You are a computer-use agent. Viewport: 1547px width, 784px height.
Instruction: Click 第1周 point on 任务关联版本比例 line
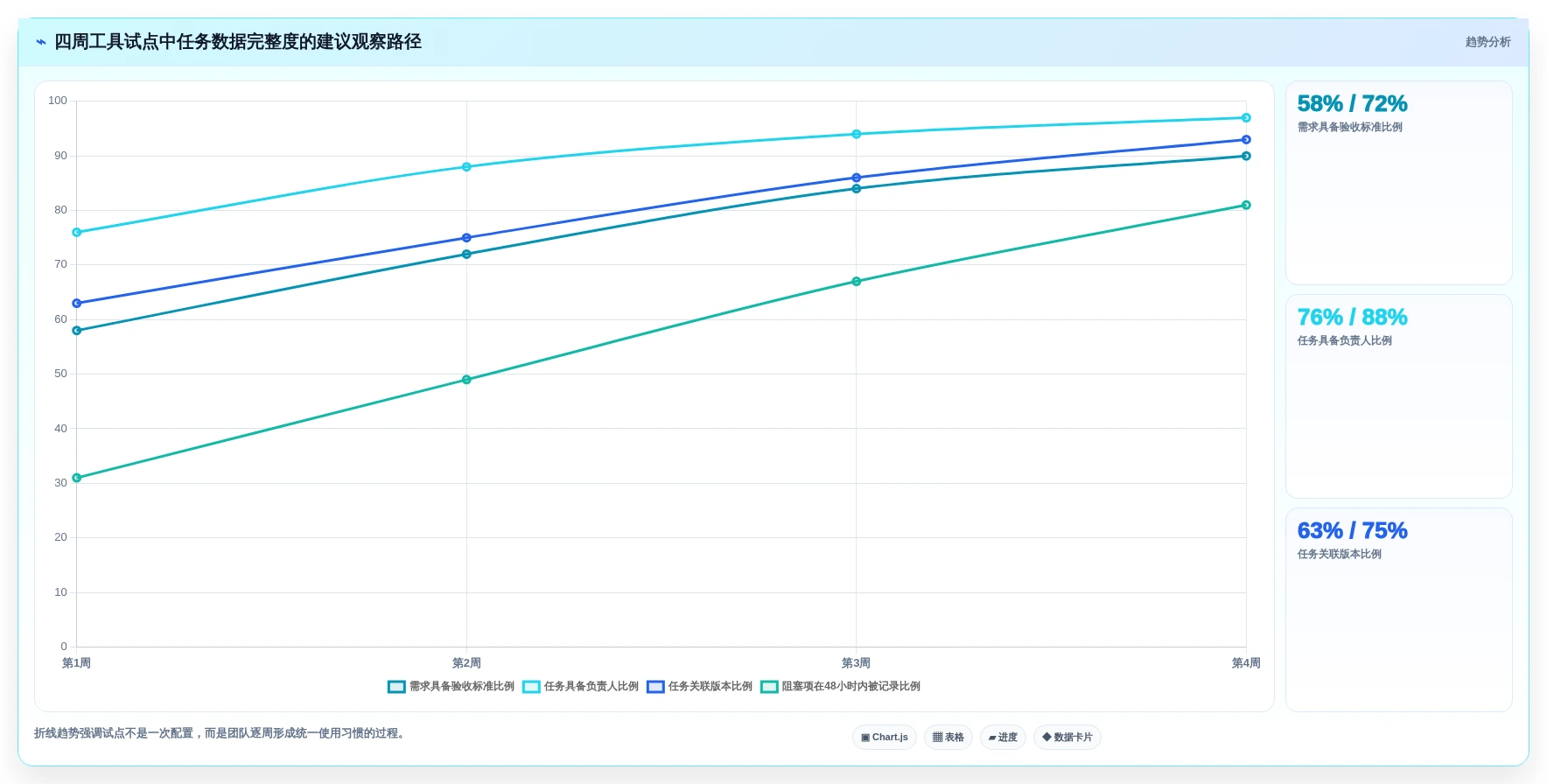tap(77, 304)
